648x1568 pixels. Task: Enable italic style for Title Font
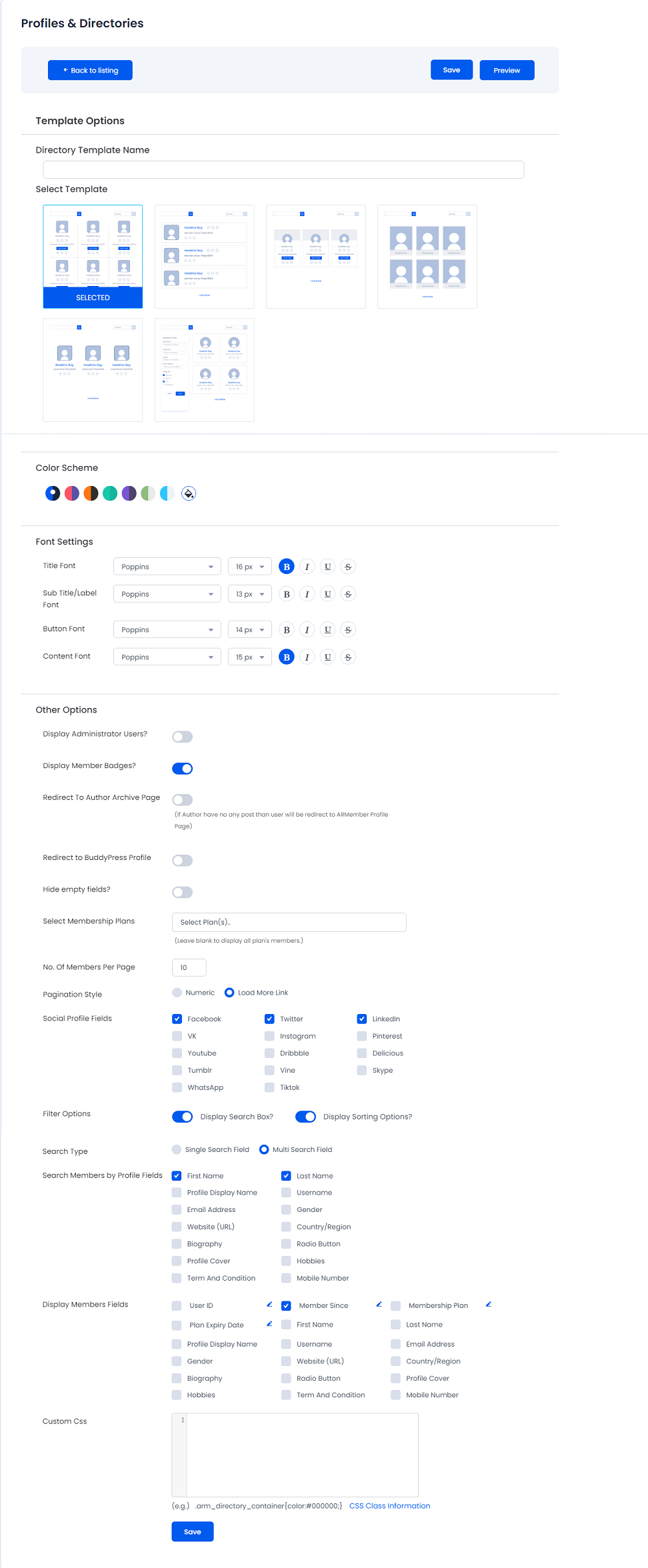(307, 567)
